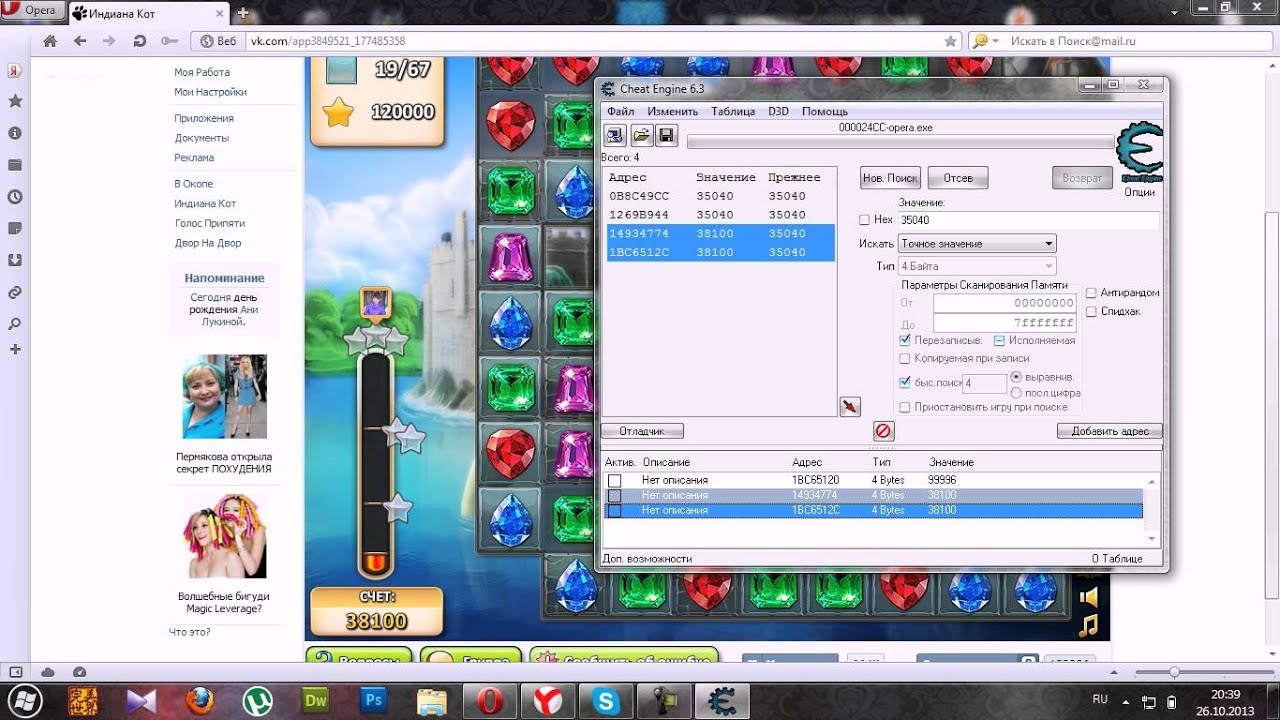Click the Отладчик button
The height and width of the screenshot is (720, 1280).
[642, 431]
